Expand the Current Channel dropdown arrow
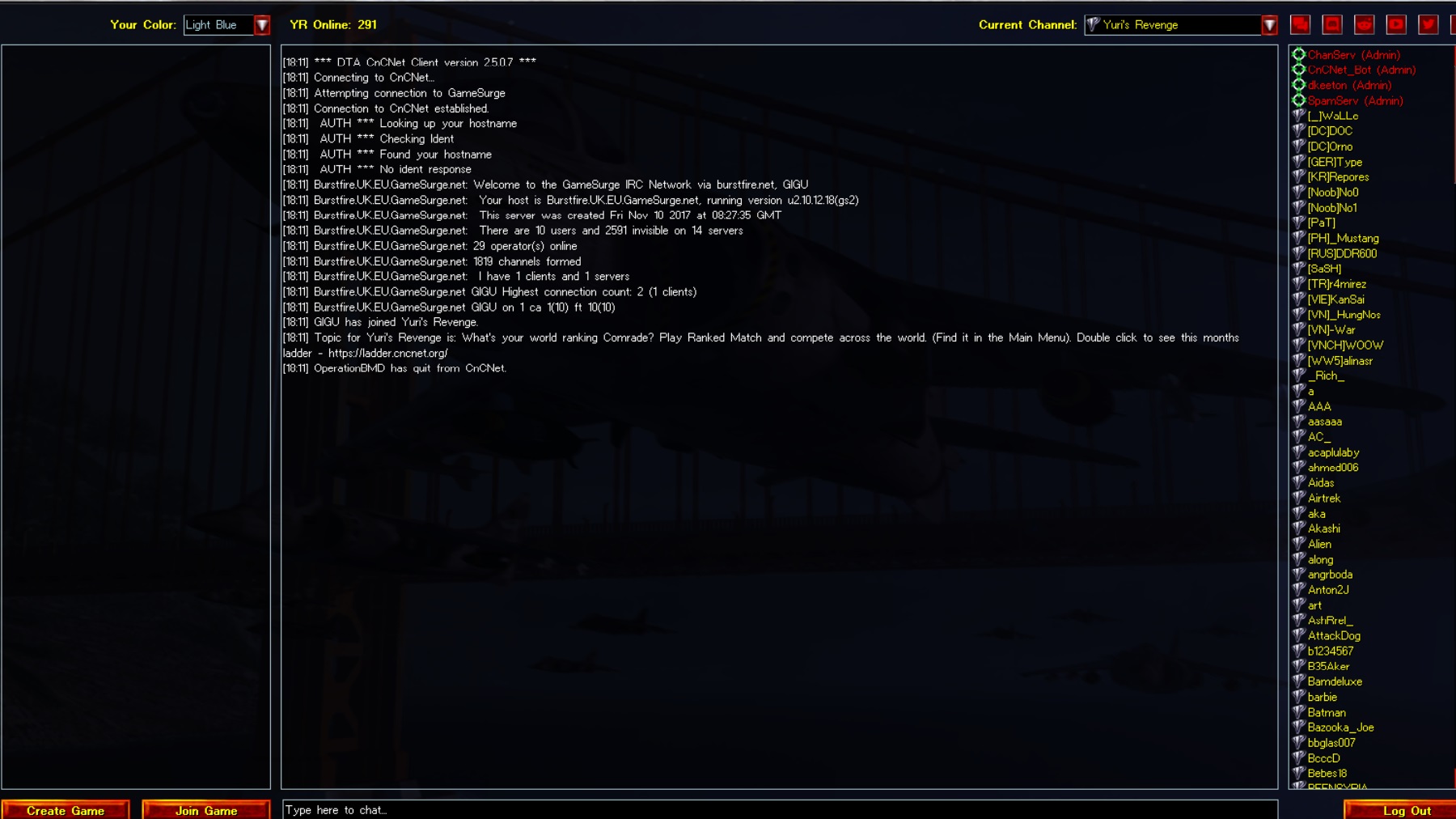The width and height of the screenshot is (1456, 819). pos(1270,25)
